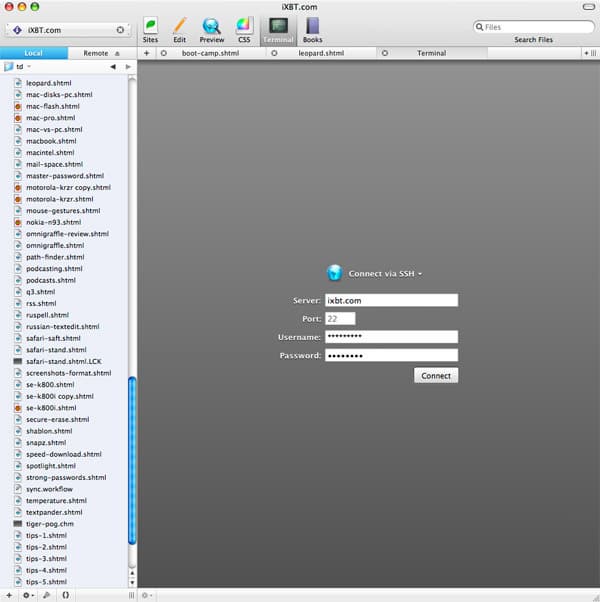Close the Terminal tab
Viewport: 600px width, 602px height.
[x=385, y=53]
